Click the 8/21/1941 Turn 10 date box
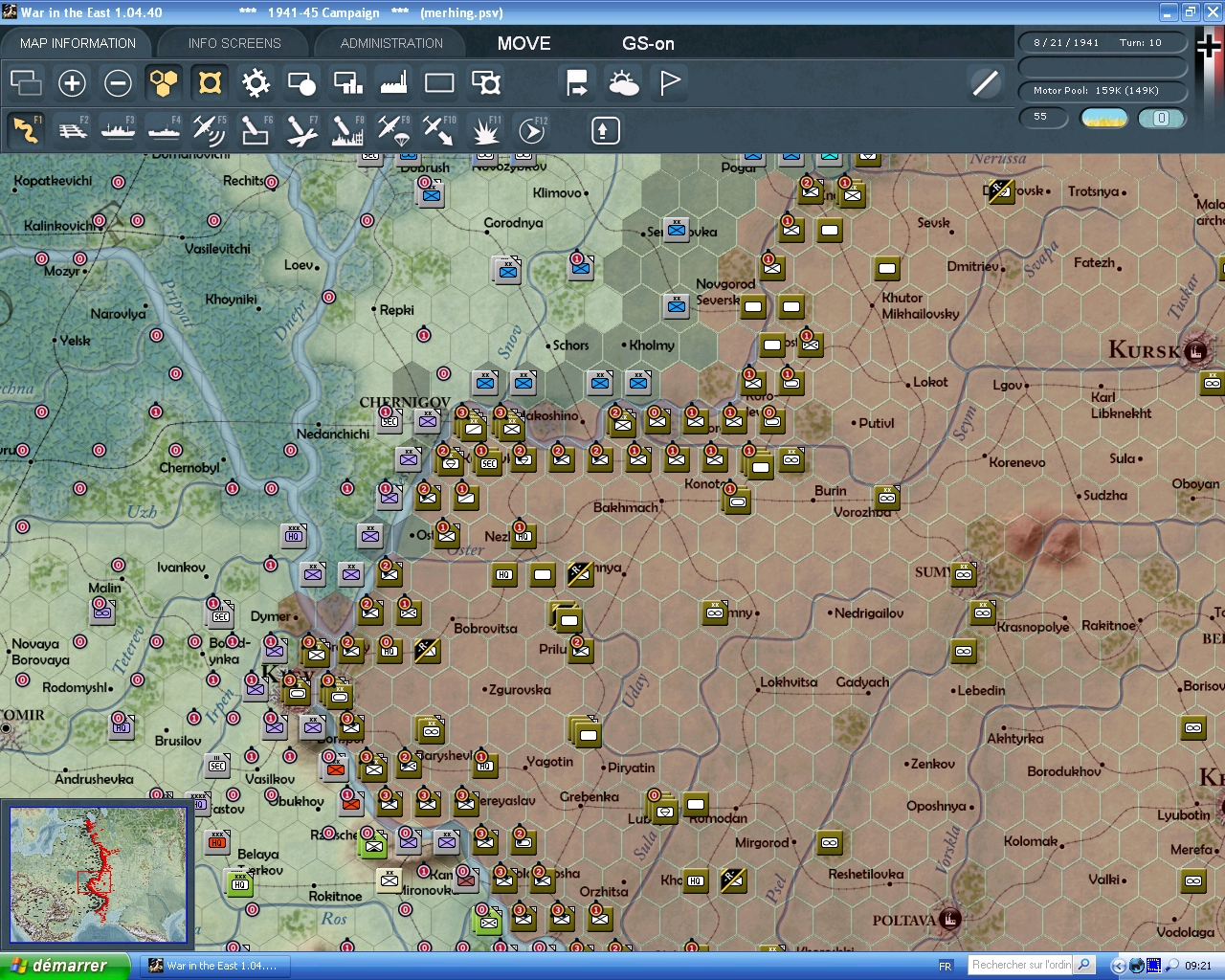The height and width of the screenshot is (980, 1225). click(x=1102, y=42)
